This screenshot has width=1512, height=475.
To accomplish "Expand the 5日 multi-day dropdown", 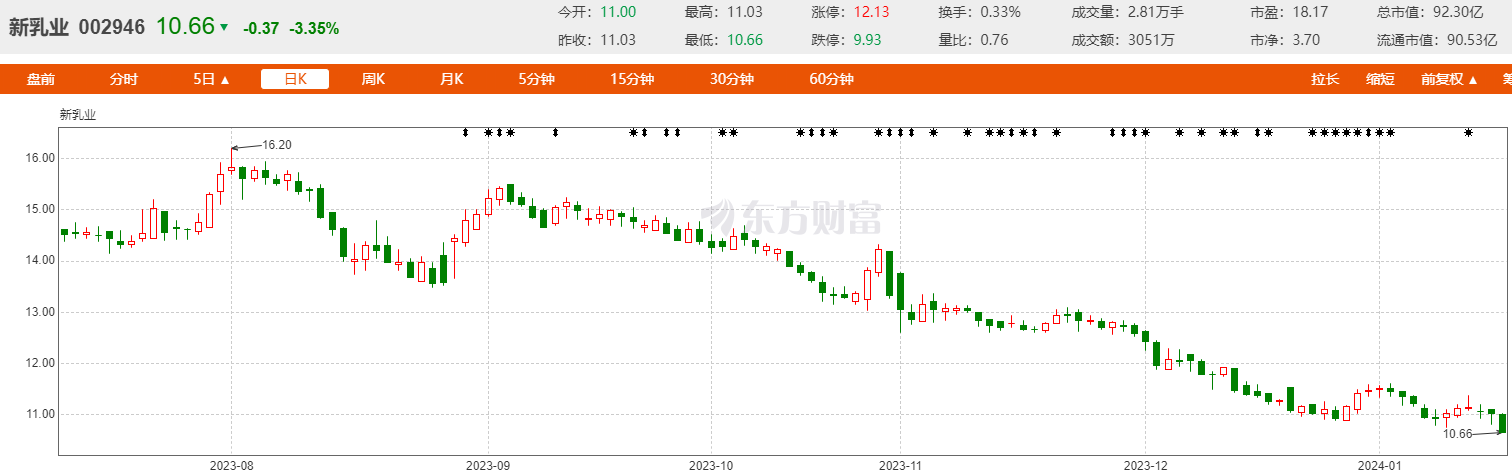I will click(x=211, y=80).
